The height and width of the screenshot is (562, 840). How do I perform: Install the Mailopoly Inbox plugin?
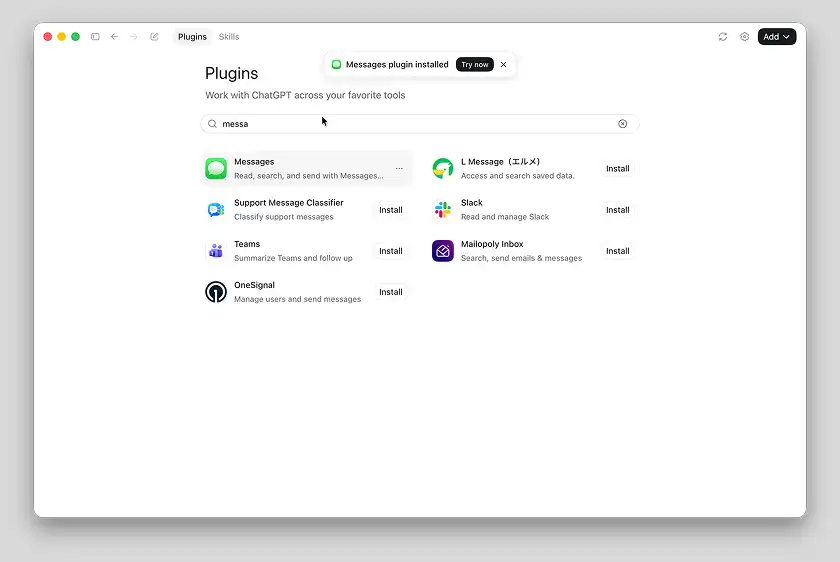tap(618, 251)
